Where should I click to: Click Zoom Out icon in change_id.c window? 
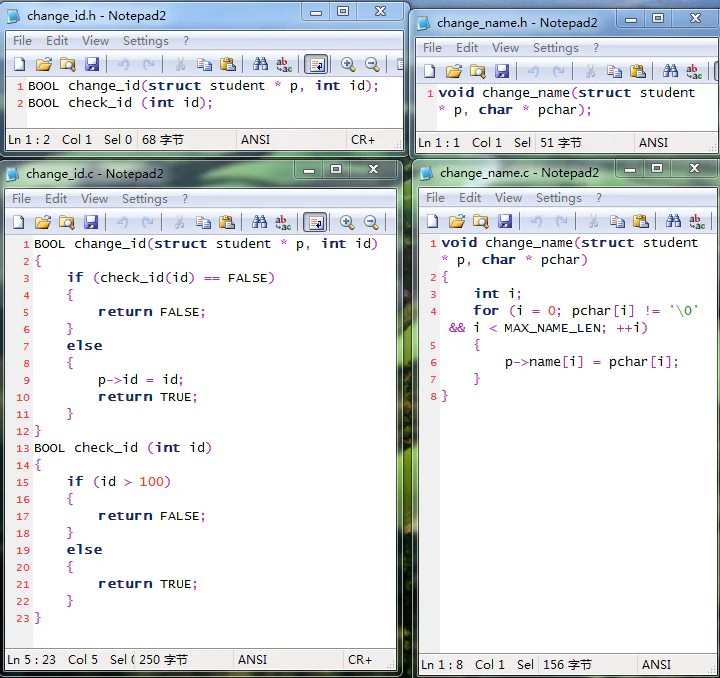[371, 222]
